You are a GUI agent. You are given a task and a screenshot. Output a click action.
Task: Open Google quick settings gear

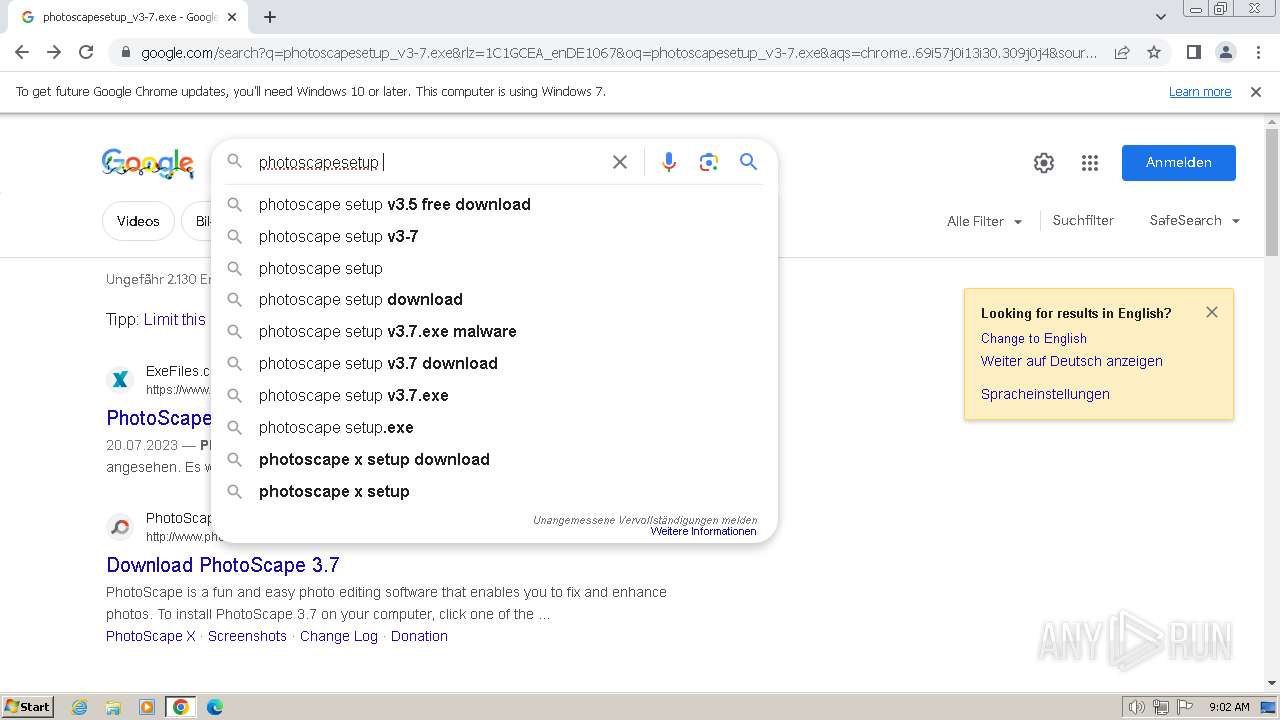1044,163
